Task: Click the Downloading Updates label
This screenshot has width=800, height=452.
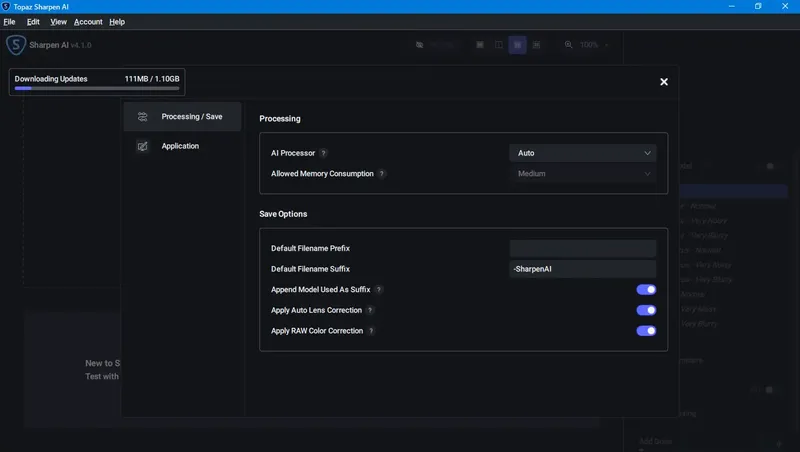Action: click(51, 79)
